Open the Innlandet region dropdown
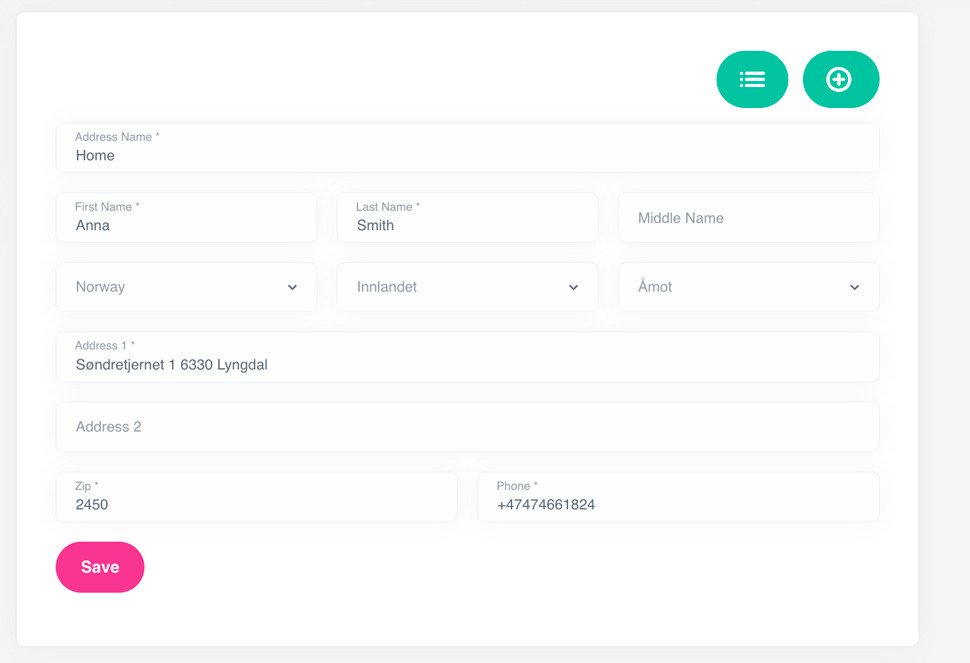 tap(467, 287)
